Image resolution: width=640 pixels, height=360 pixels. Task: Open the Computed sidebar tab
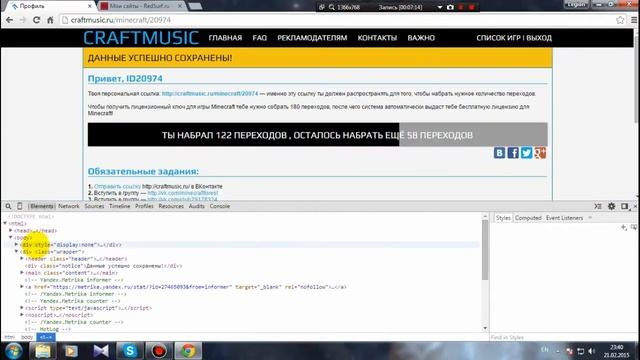click(x=528, y=218)
